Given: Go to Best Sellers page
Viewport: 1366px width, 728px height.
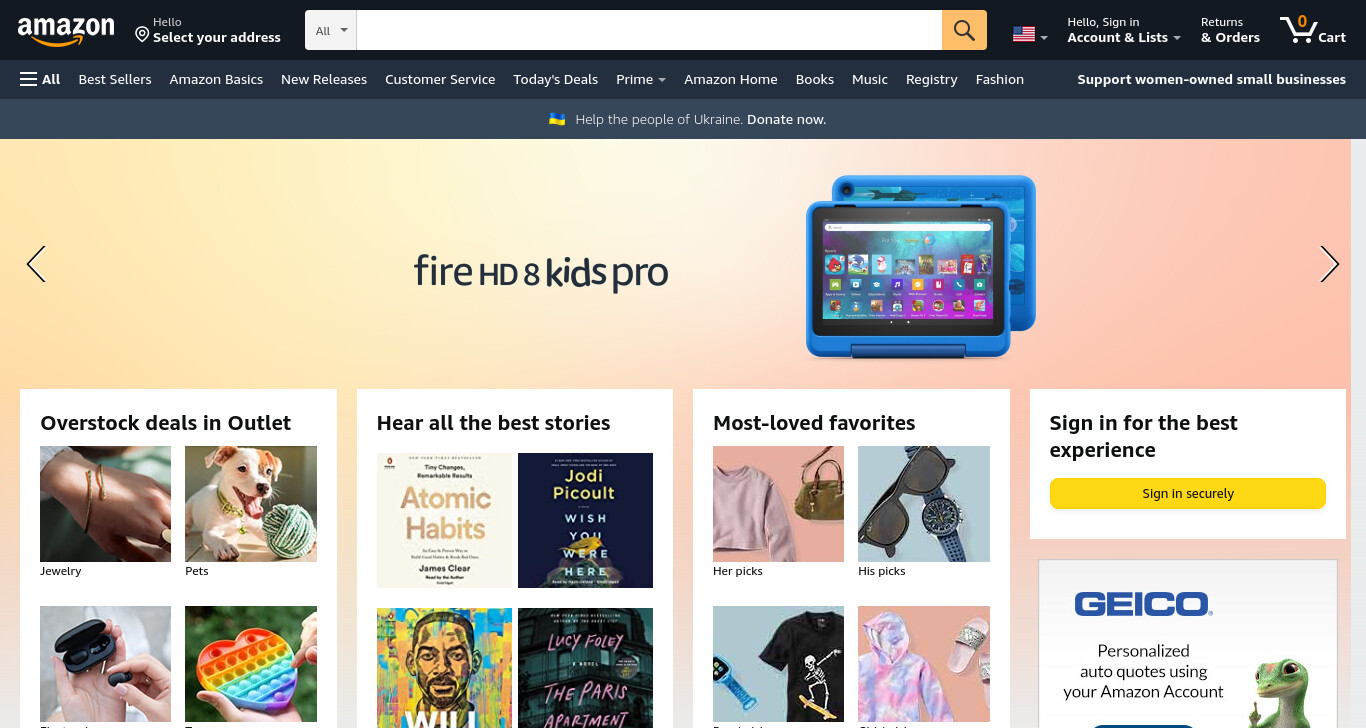Looking at the screenshot, I should [x=115, y=79].
